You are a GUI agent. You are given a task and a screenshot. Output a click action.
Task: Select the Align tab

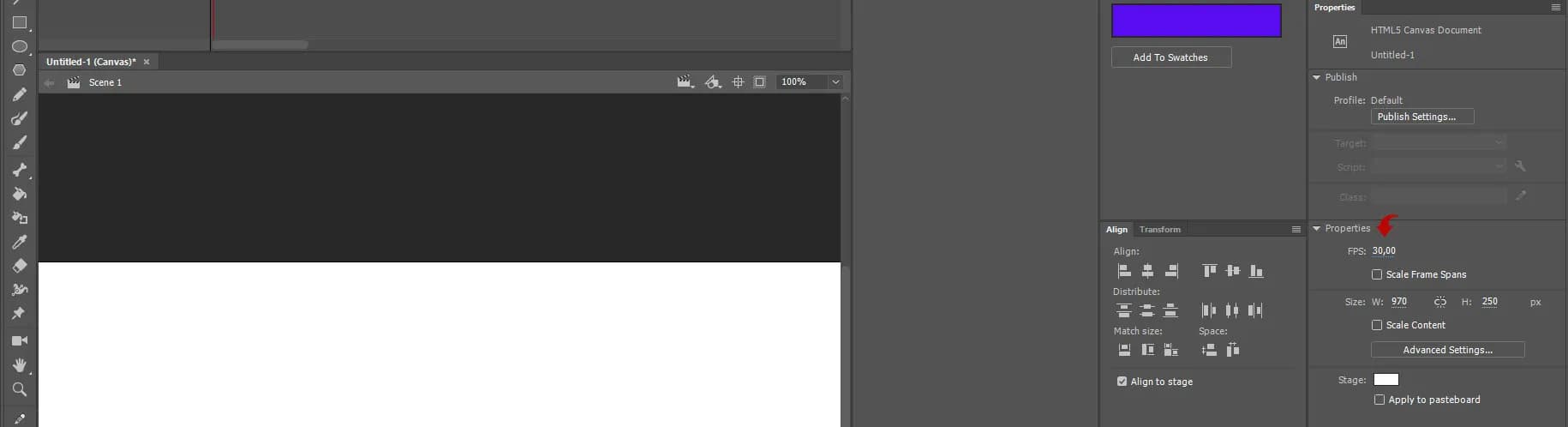(1116, 230)
